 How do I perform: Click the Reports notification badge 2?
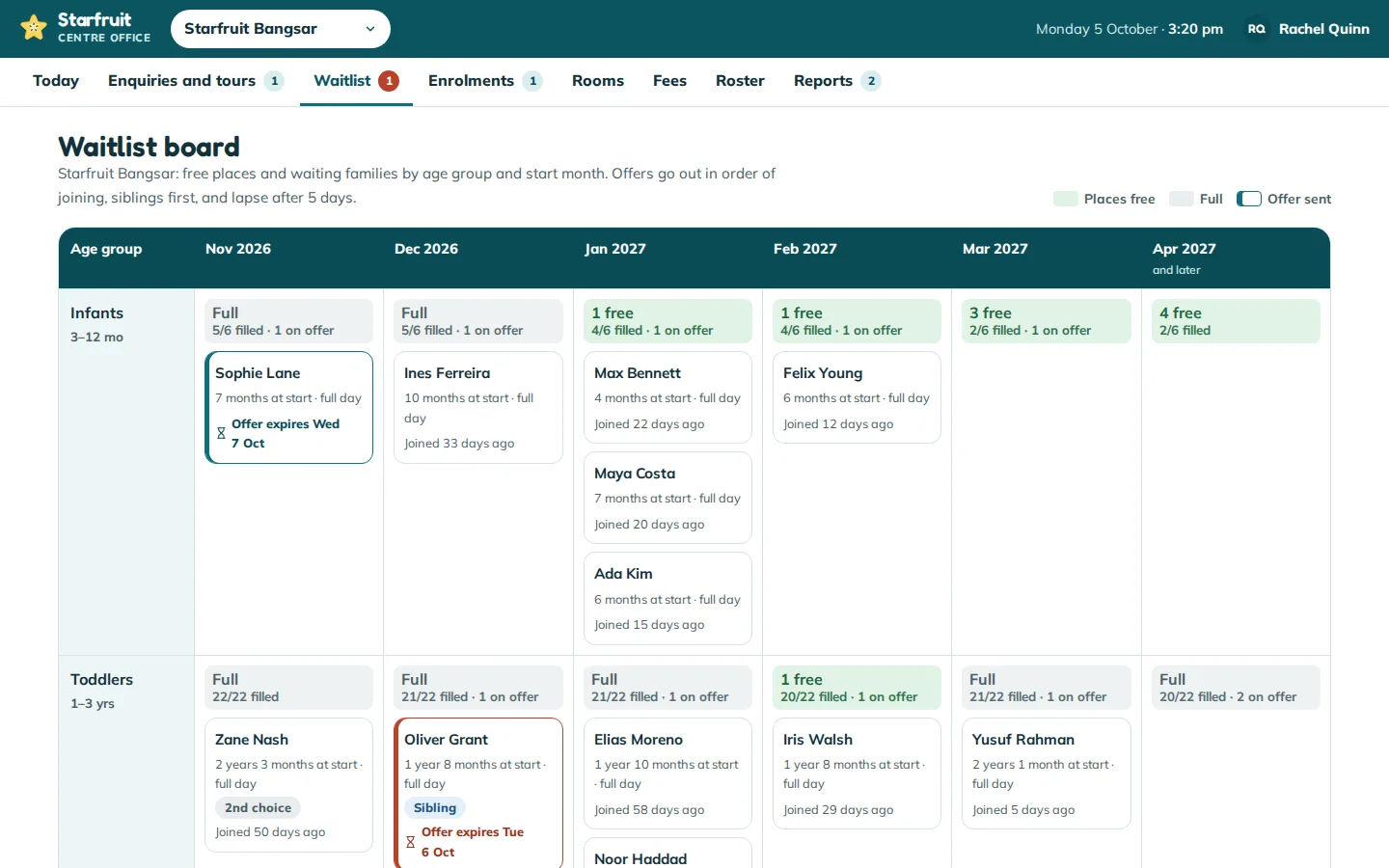click(x=871, y=81)
